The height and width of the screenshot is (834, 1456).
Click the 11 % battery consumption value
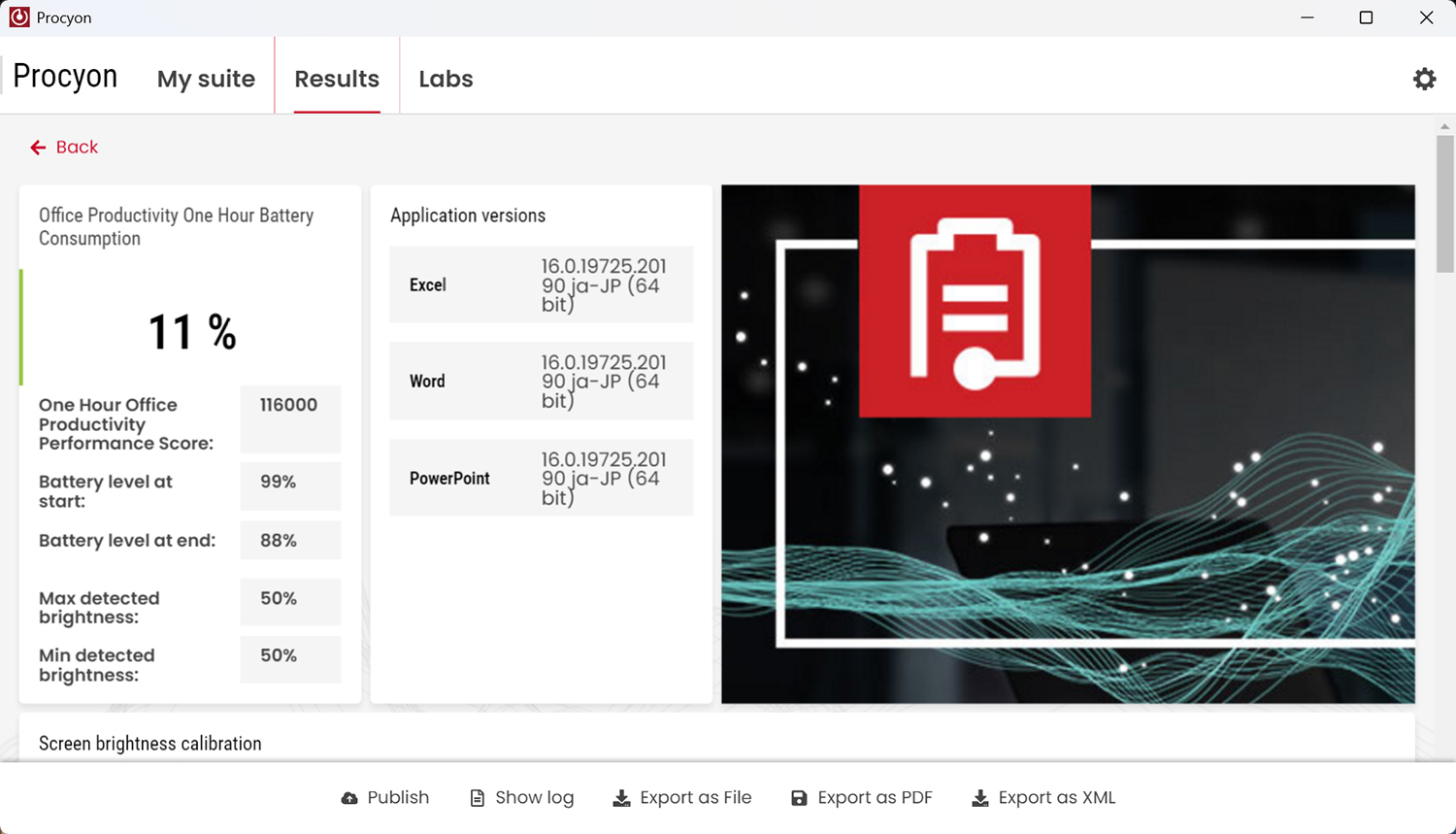click(x=192, y=332)
